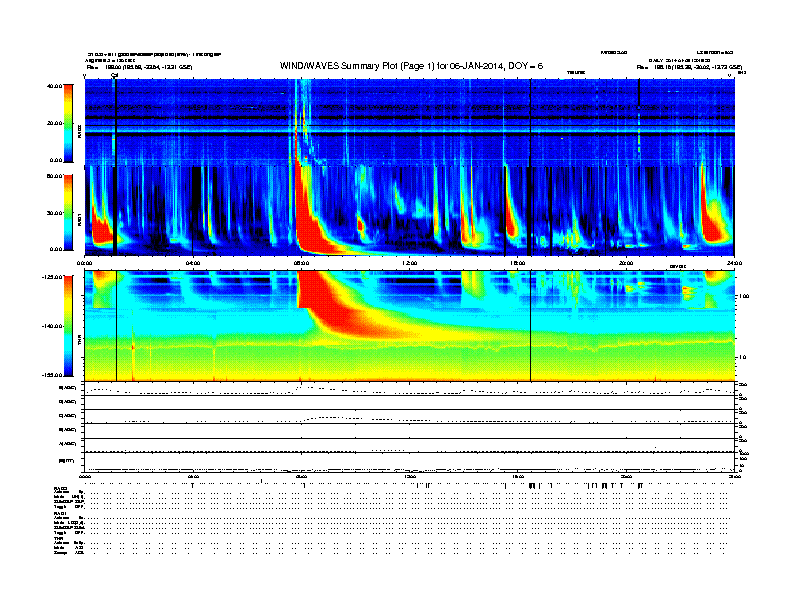The width and height of the screenshot is (792, 612).
Task: Click the -125.00 color bar tick label
Action: (53, 277)
